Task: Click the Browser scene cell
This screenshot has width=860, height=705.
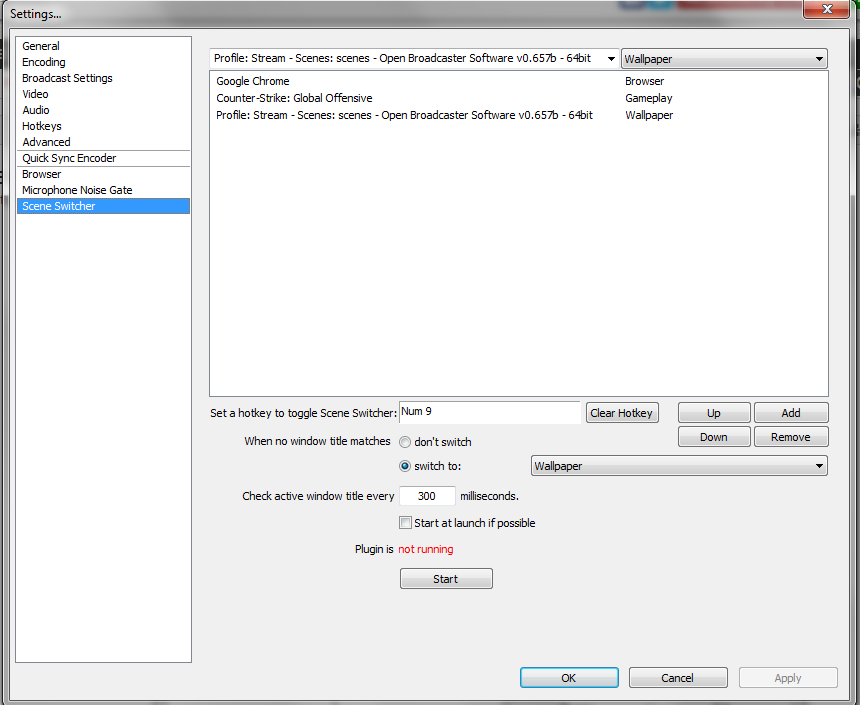Action: pos(644,81)
